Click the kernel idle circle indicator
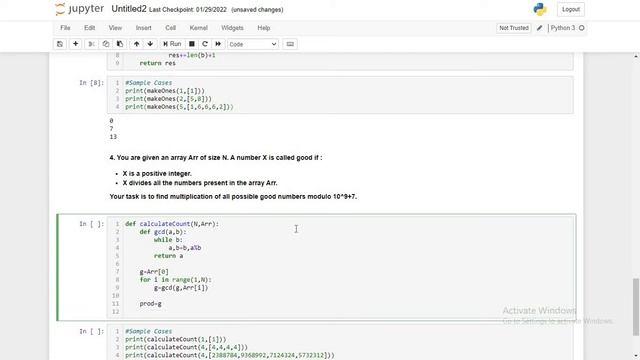The height and width of the screenshot is (360, 640). [x=582, y=28]
